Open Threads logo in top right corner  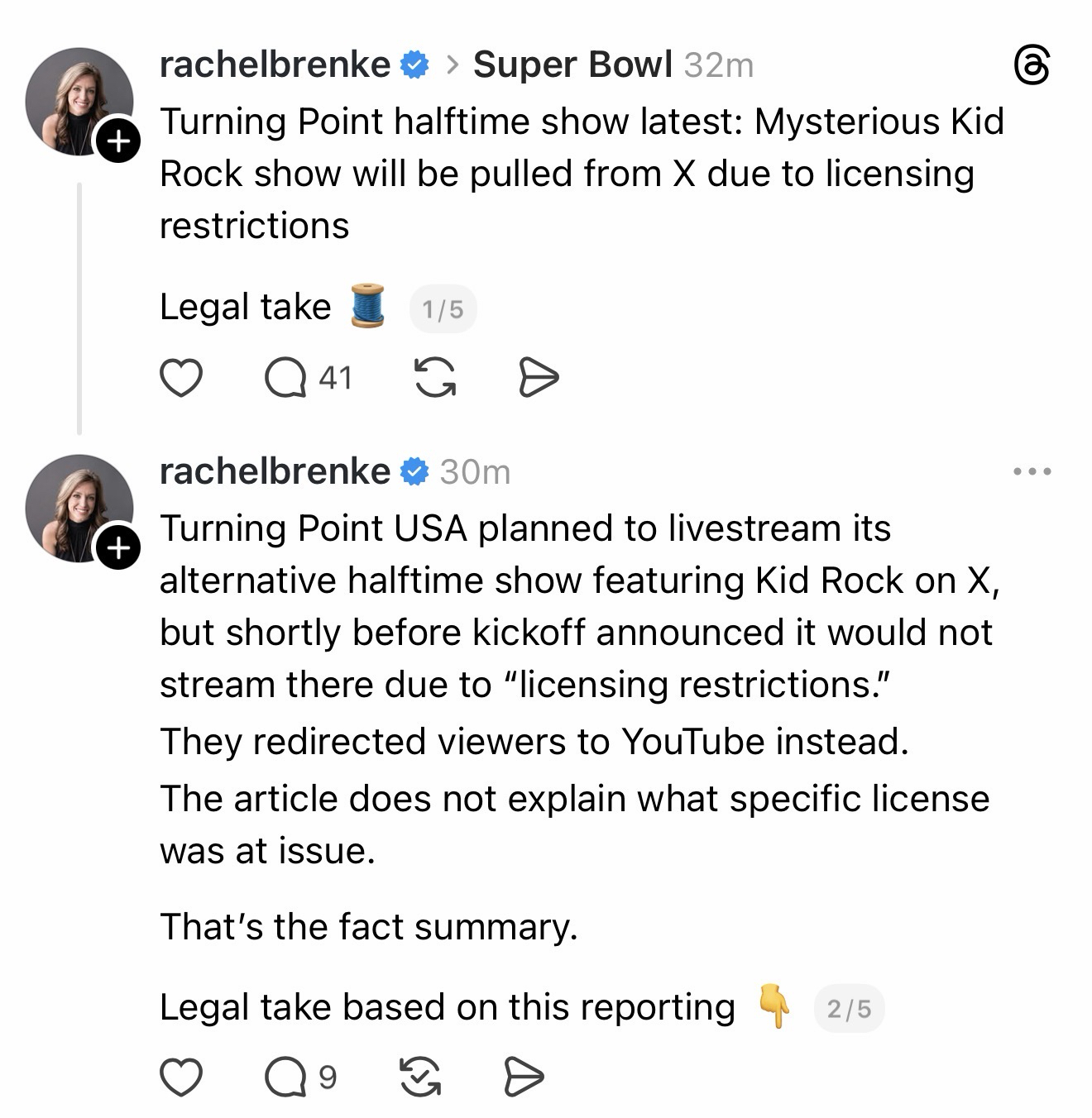(1032, 66)
